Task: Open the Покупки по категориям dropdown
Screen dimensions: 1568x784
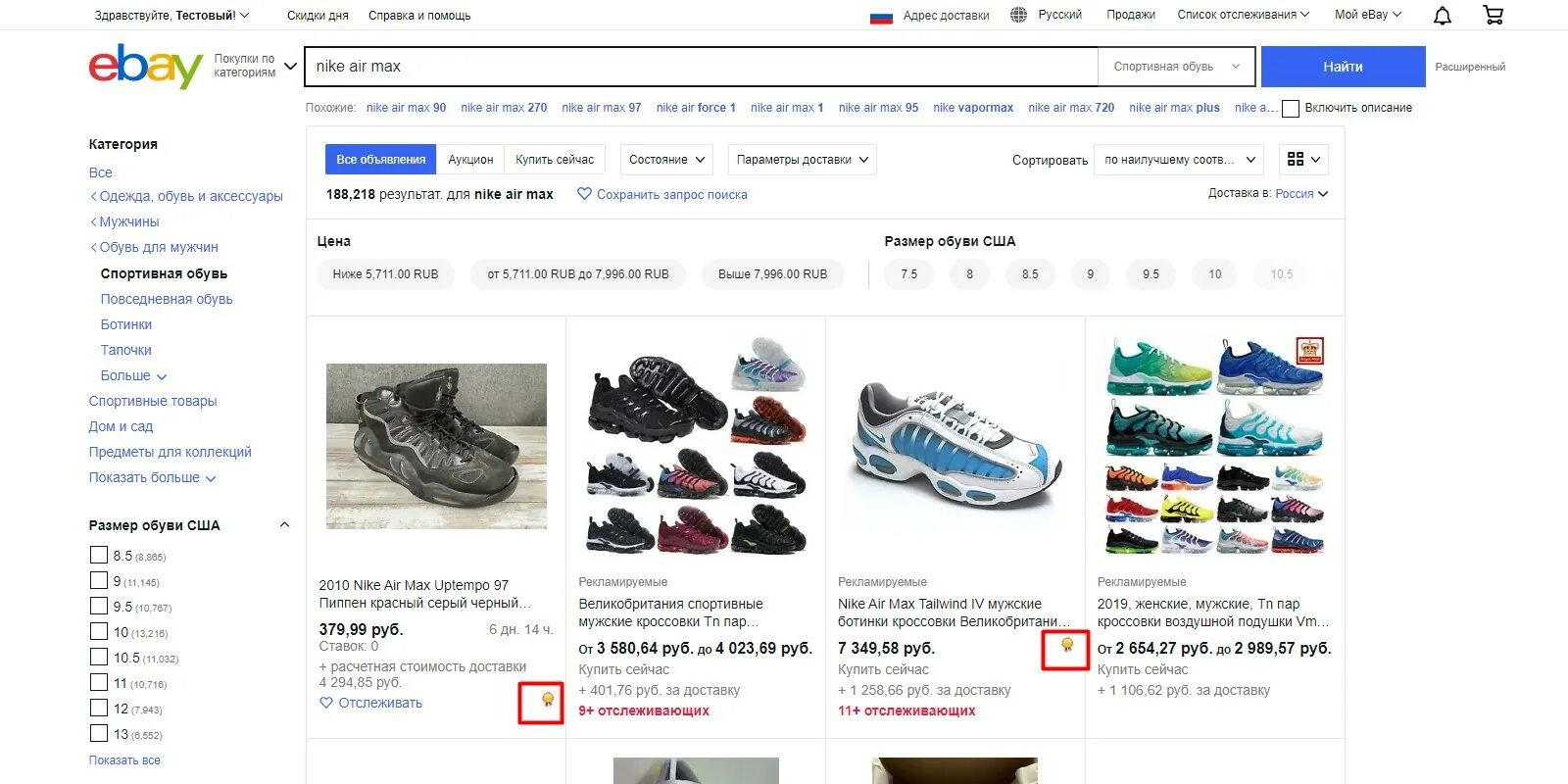Action: 255,66
